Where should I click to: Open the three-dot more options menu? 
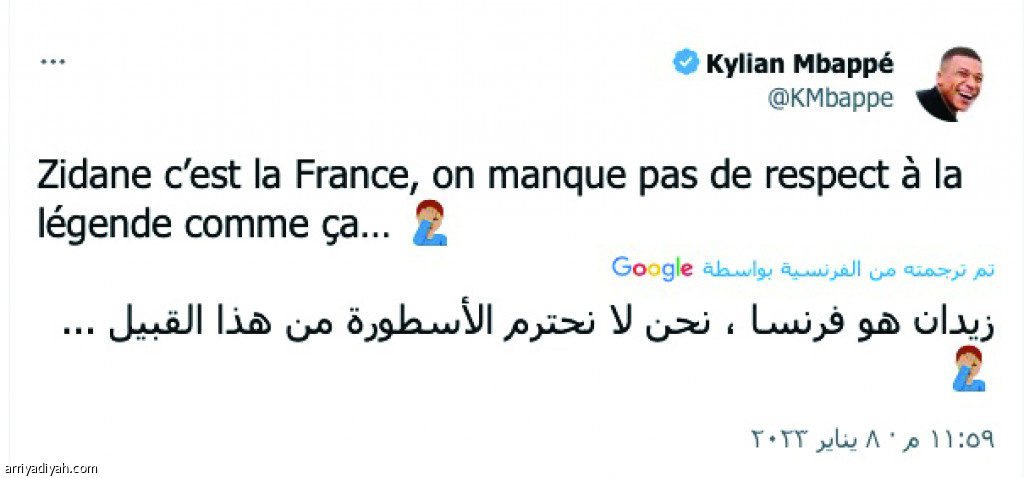(51, 61)
